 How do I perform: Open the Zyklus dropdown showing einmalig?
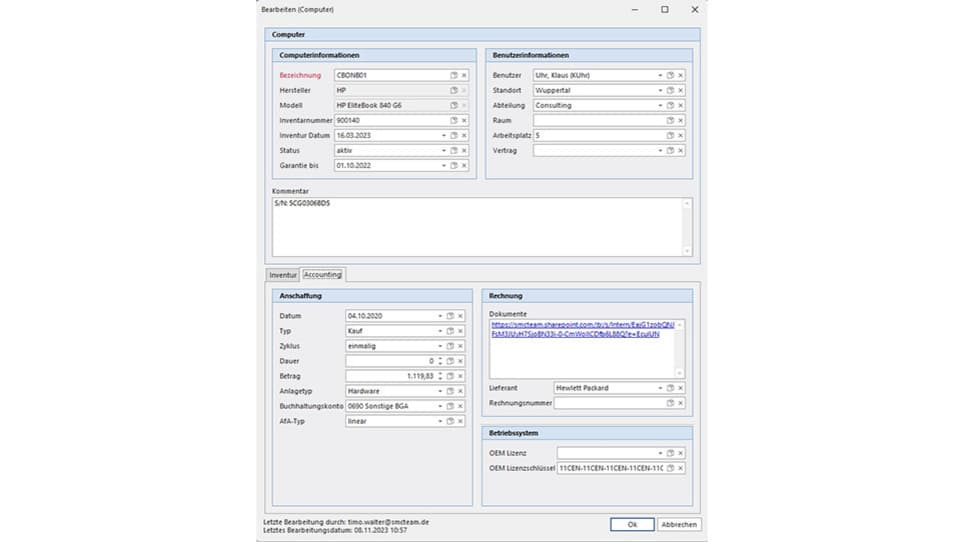[x=440, y=346]
